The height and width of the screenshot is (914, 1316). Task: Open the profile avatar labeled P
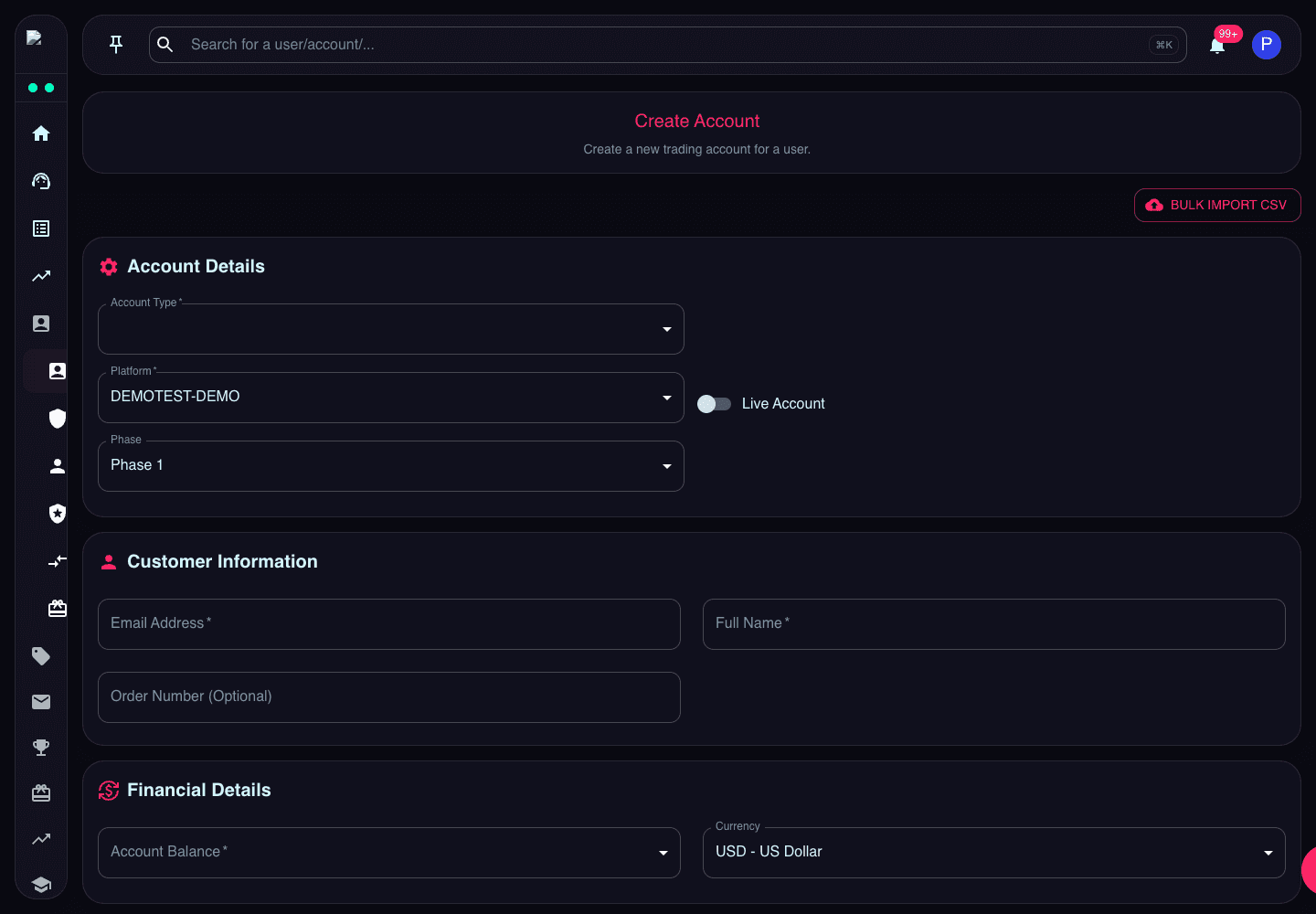(x=1267, y=45)
